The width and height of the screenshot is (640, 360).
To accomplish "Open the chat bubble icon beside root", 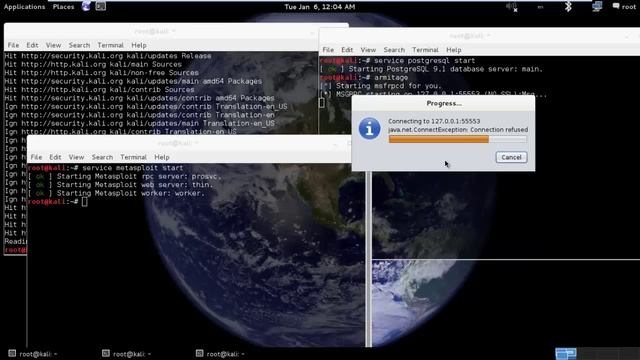I will coord(616,6).
